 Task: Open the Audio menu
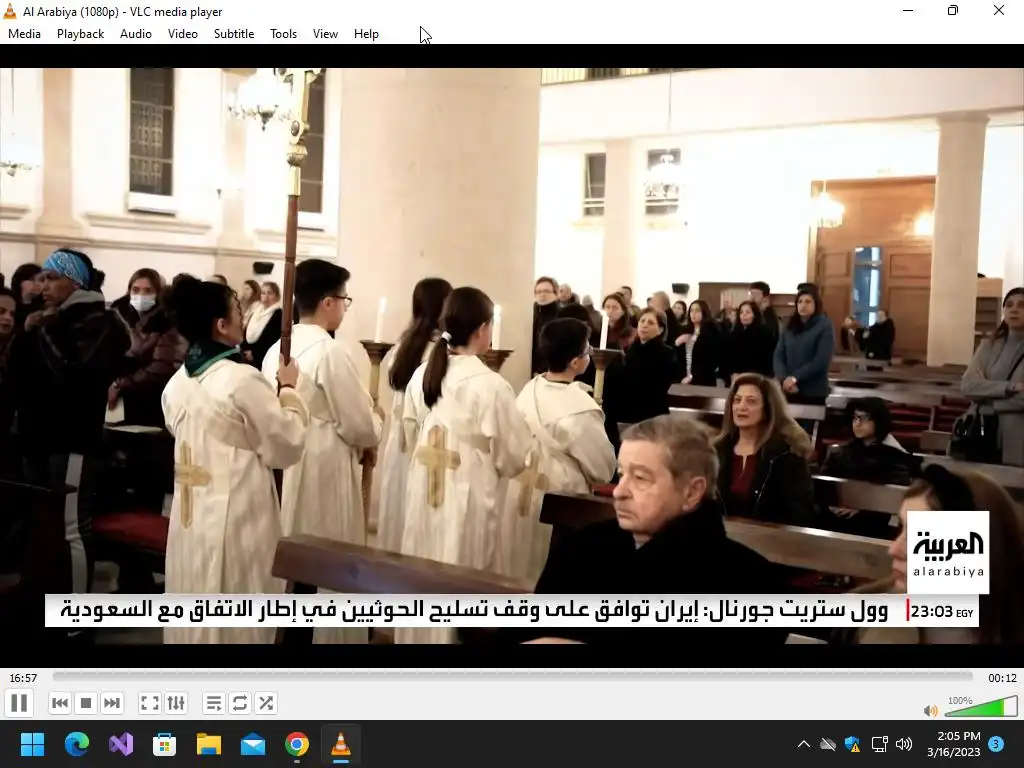click(136, 34)
